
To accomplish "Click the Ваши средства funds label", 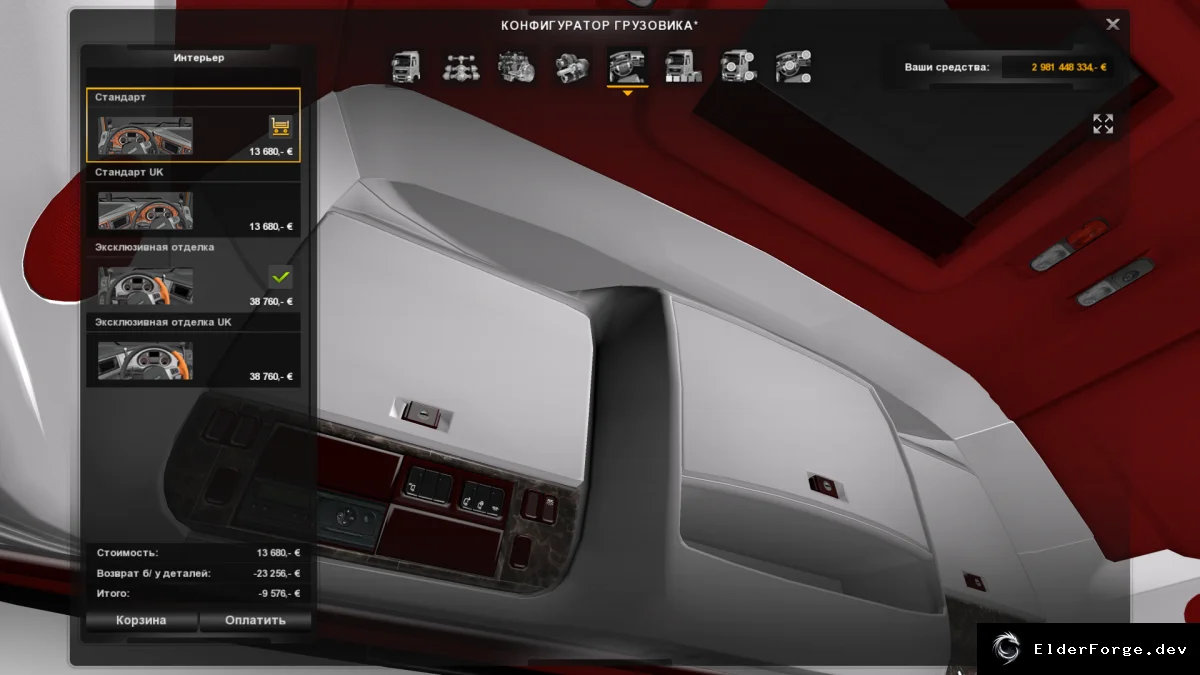I will (947, 67).
